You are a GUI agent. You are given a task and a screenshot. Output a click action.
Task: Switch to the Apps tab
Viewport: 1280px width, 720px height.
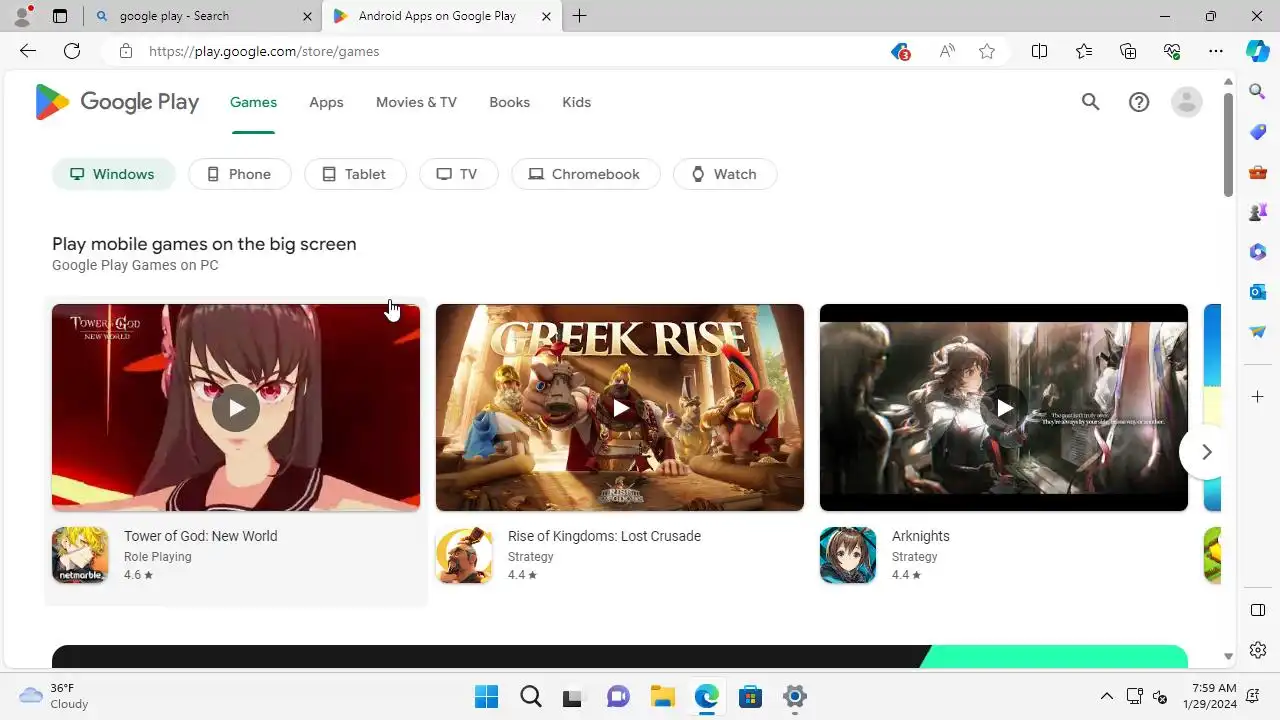point(326,102)
